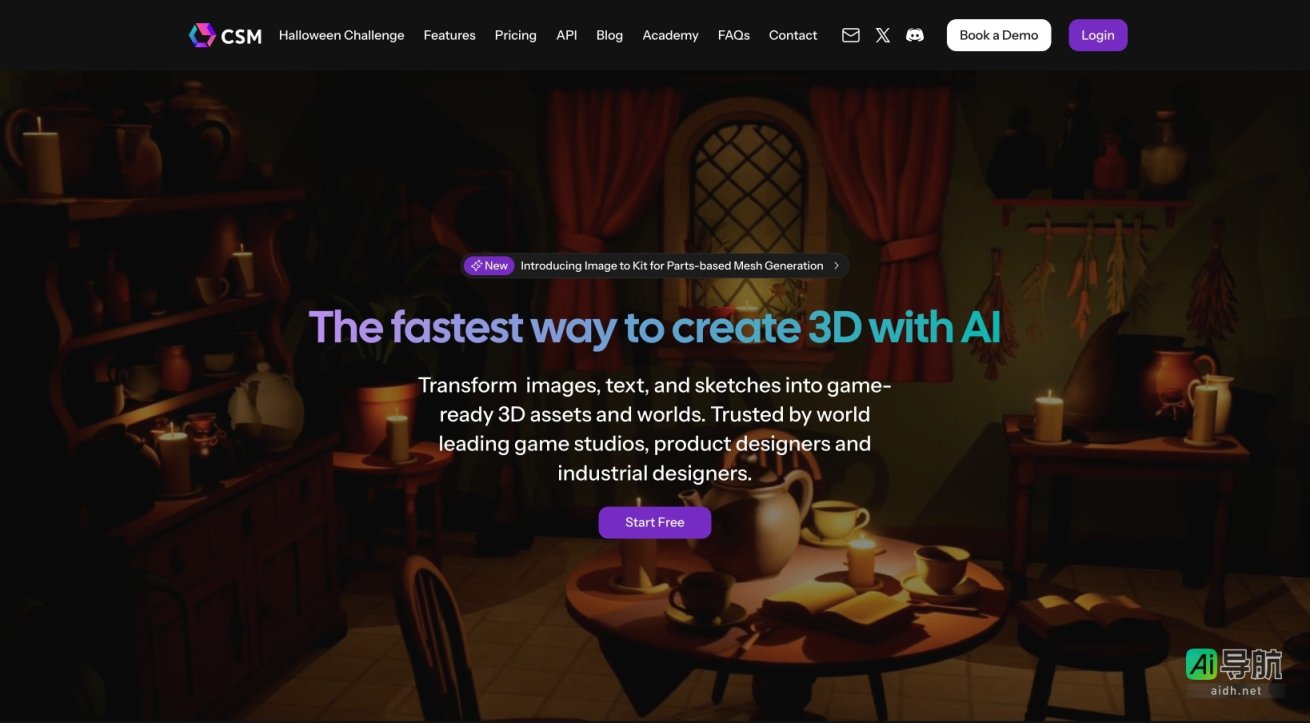Open the Pricing page

pos(515,35)
